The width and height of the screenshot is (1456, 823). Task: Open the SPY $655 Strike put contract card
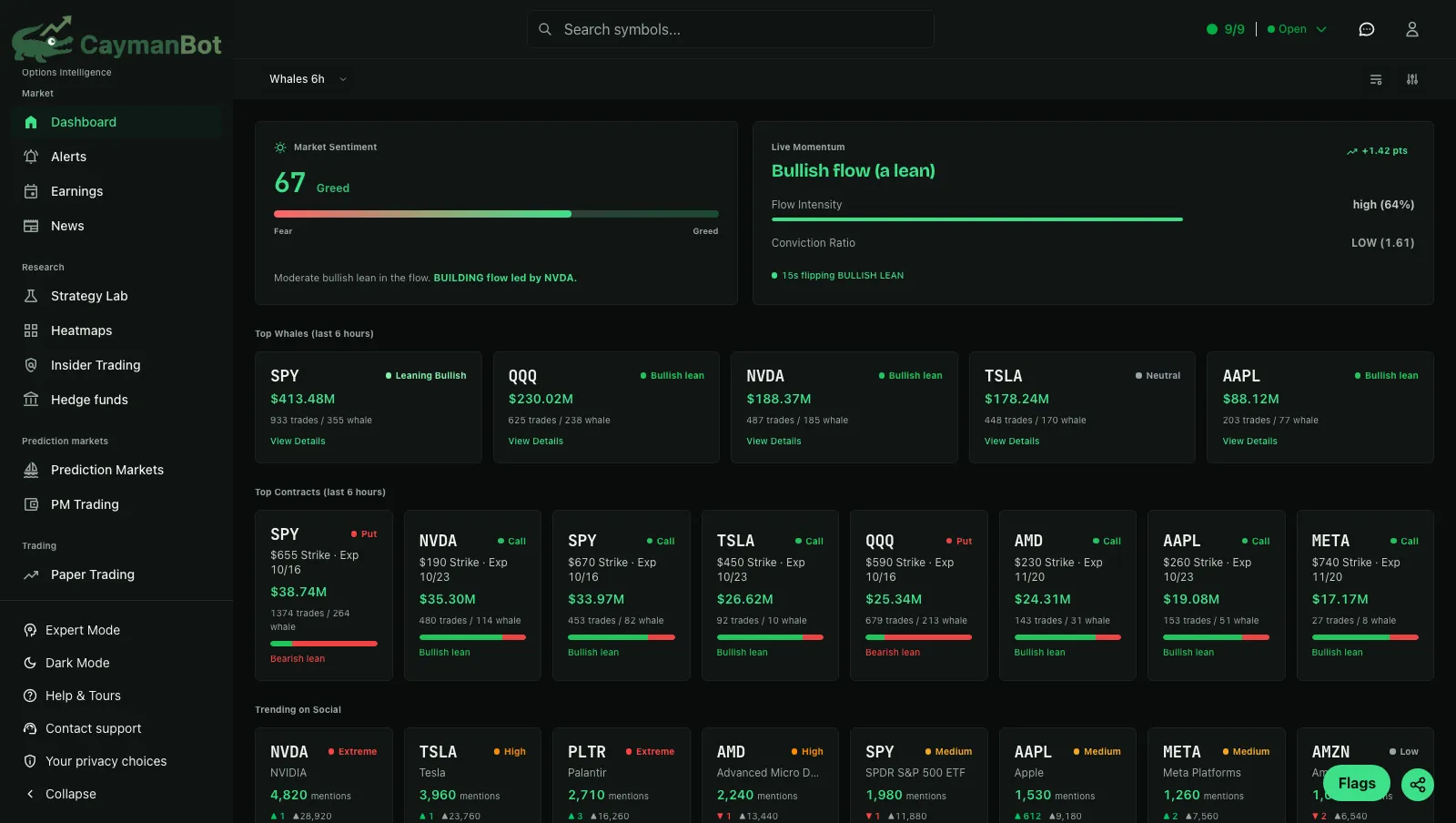tap(324, 595)
